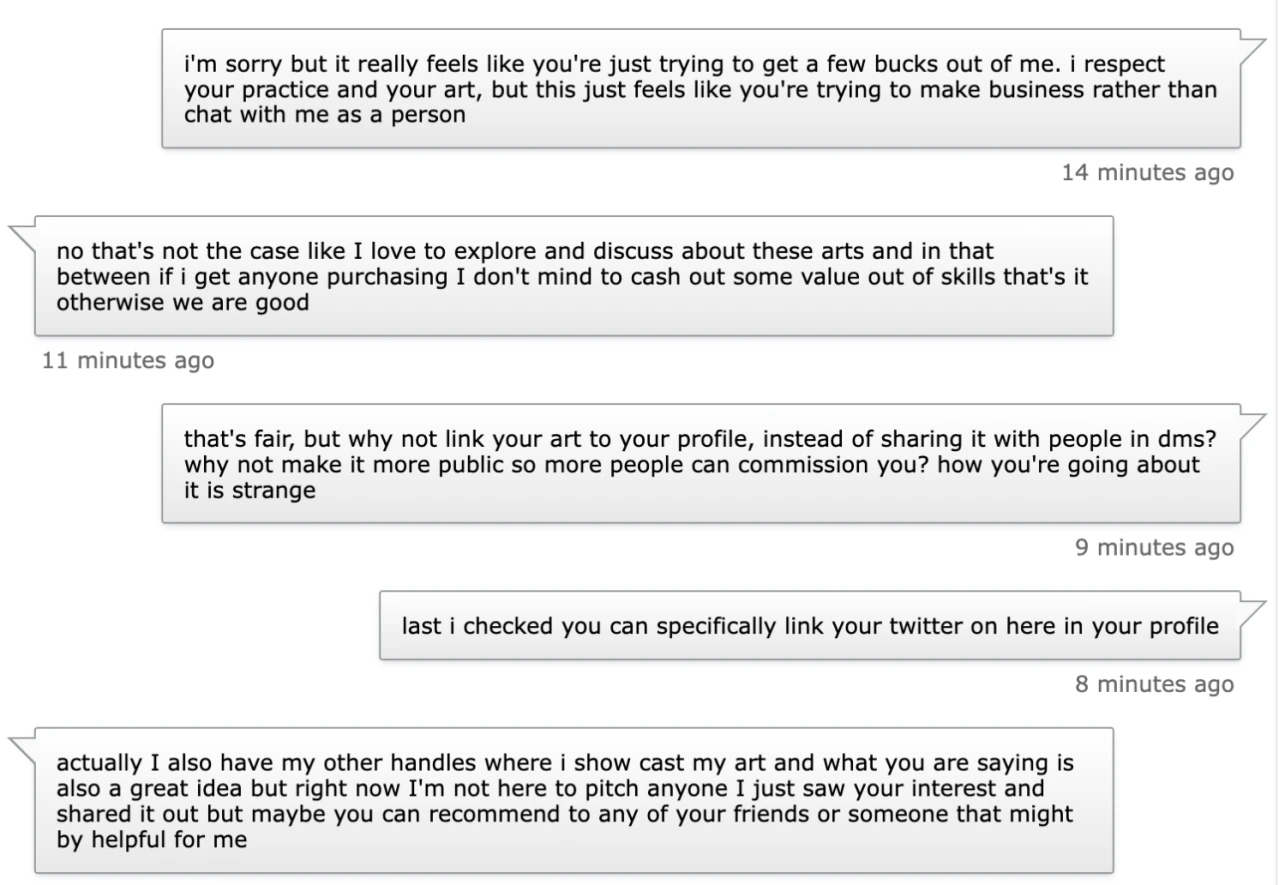
Task: Click the short message about linking your twitter
Action: coord(809,626)
